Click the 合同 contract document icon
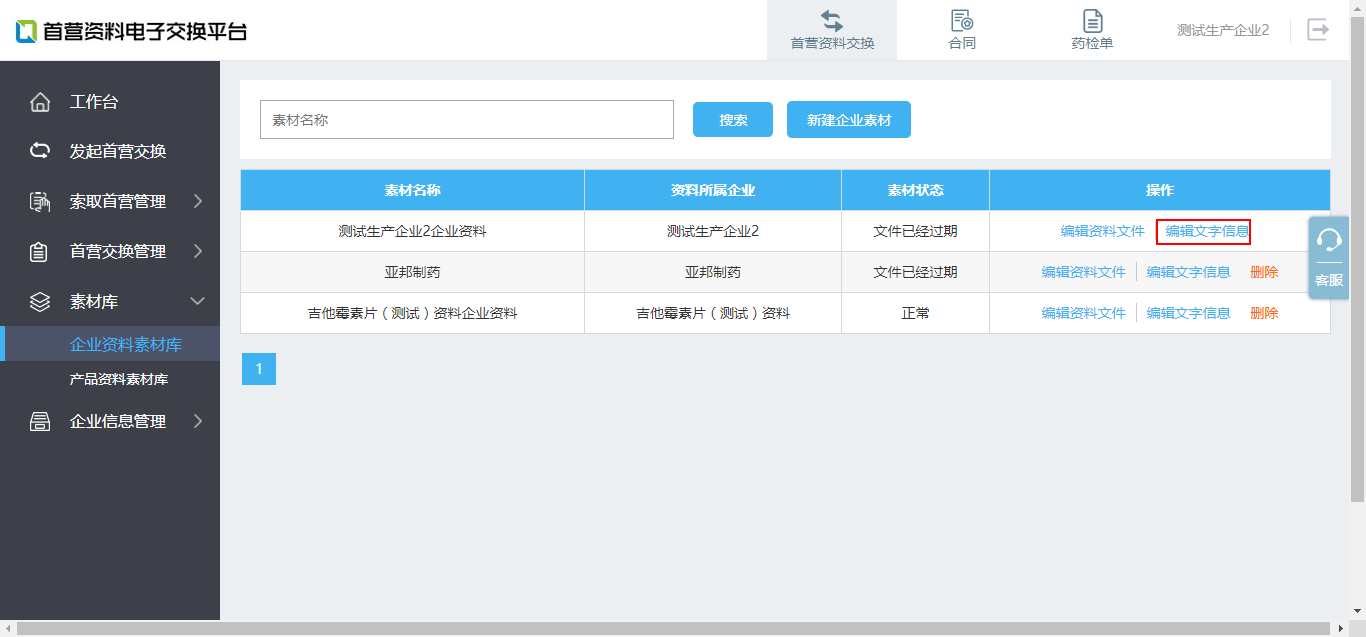This screenshot has width=1366, height=637. tap(962, 20)
